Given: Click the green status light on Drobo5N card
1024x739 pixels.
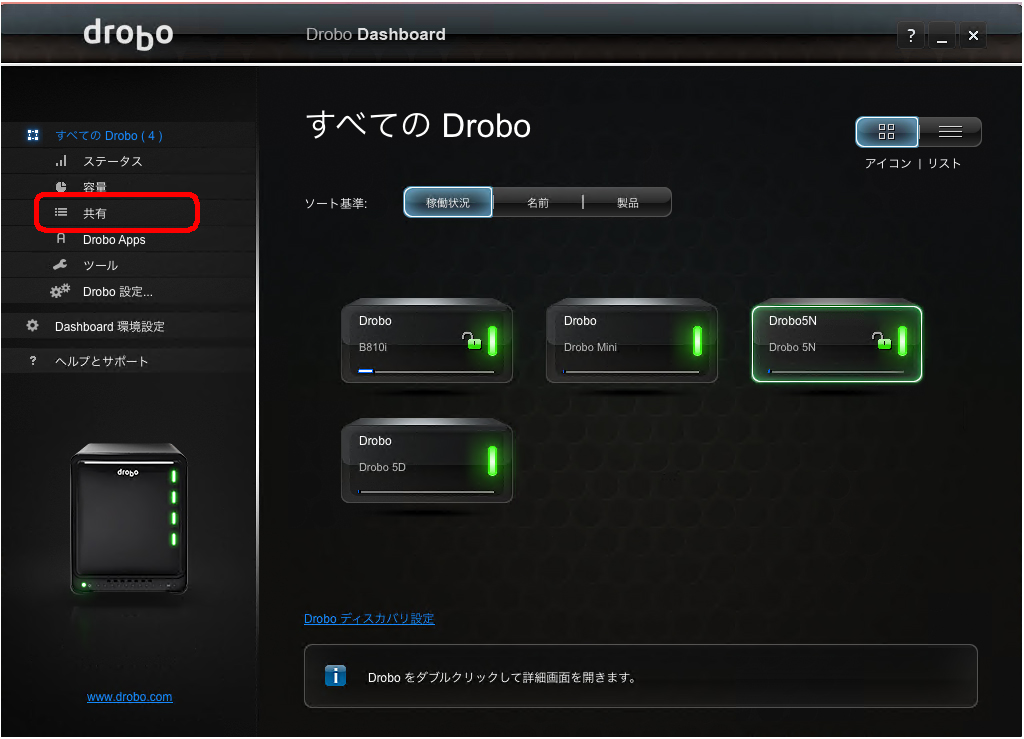Looking at the screenshot, I should 902,340.
